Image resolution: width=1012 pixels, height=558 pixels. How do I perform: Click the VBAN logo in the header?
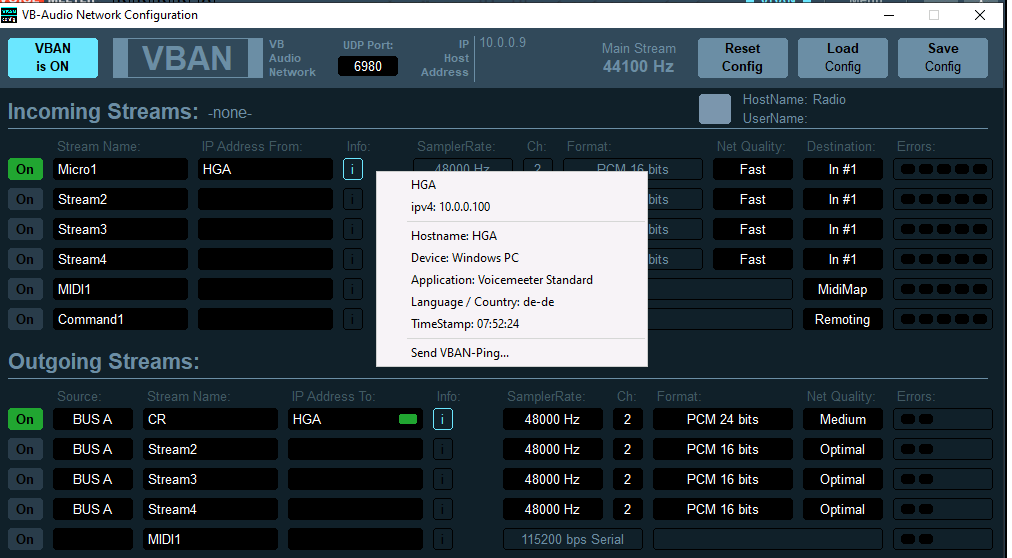(187, 58)
